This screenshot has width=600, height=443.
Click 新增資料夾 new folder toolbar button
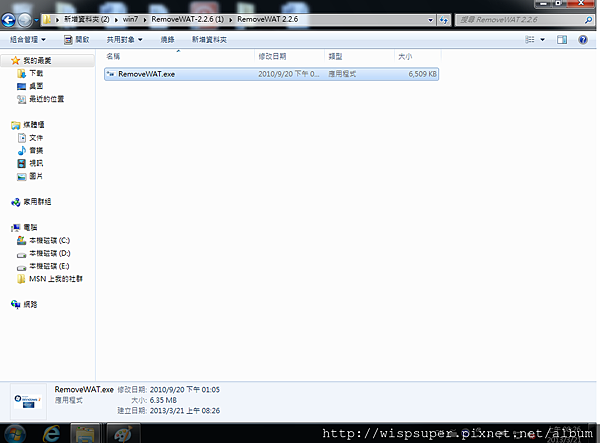point(209,39)
